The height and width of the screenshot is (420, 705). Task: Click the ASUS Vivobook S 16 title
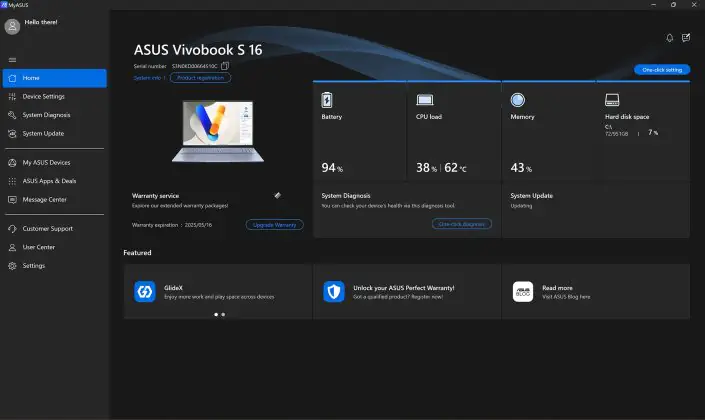[198, 50]
